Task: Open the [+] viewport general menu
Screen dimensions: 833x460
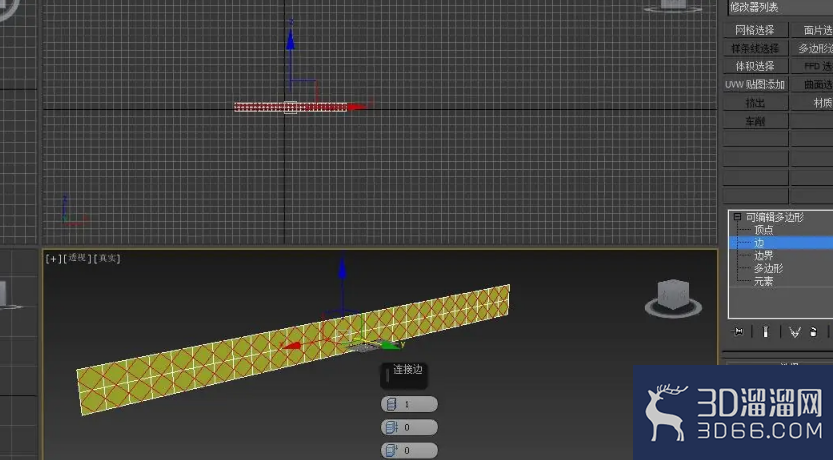Action: tap(53, 259)
